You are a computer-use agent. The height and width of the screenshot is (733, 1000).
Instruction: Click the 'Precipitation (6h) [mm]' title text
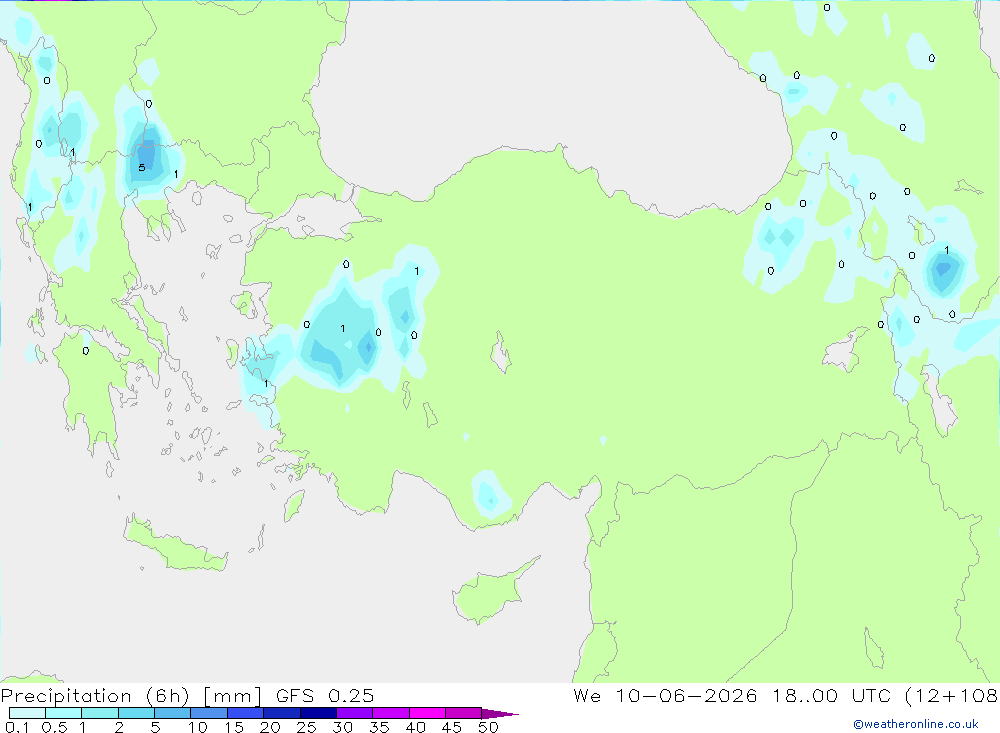pos(131,696)
